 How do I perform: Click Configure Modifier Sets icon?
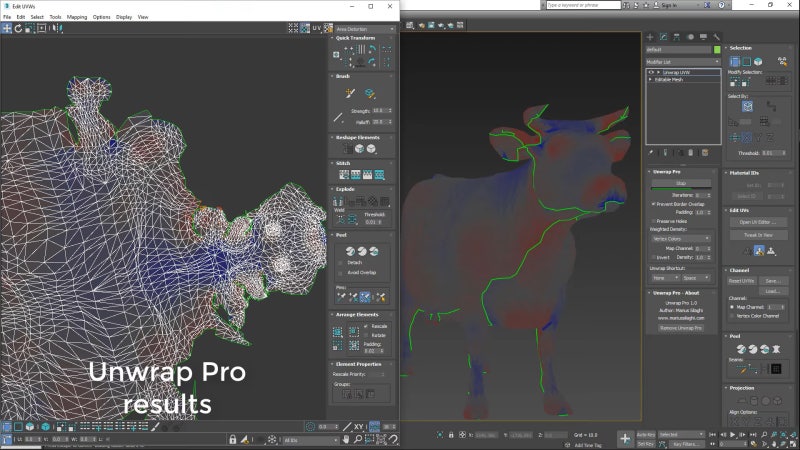tap(705, 153)
